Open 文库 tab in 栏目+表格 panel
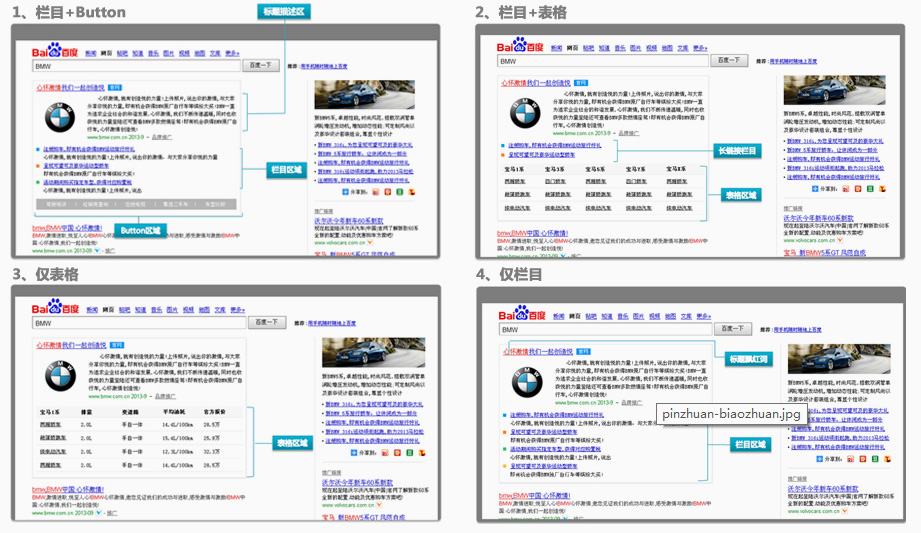Image resolution: width=921 pixels, height=533 pixels. click(683, 48)
